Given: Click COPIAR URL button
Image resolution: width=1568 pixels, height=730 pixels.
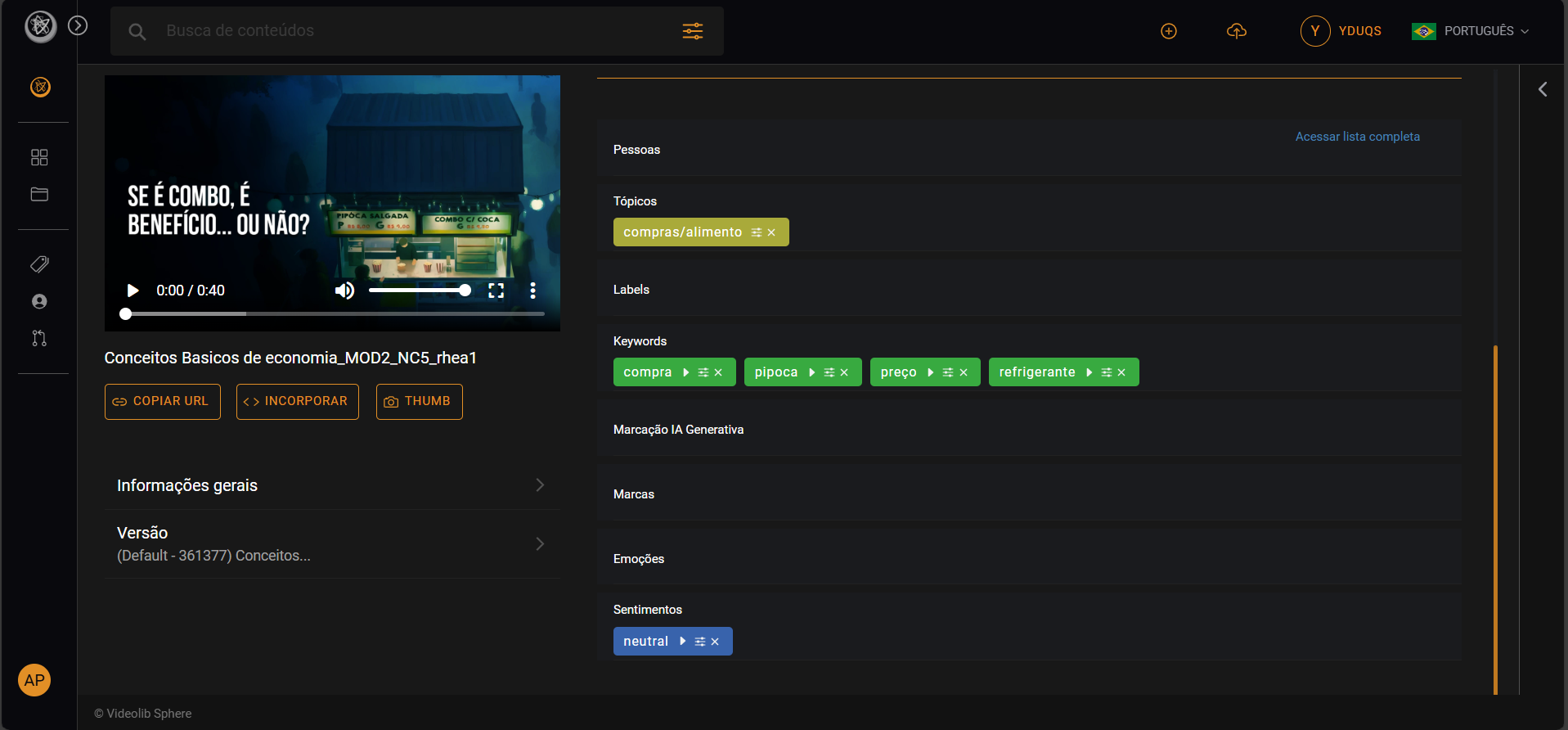Looking at the screenshot, I should [x=163, y=402].
